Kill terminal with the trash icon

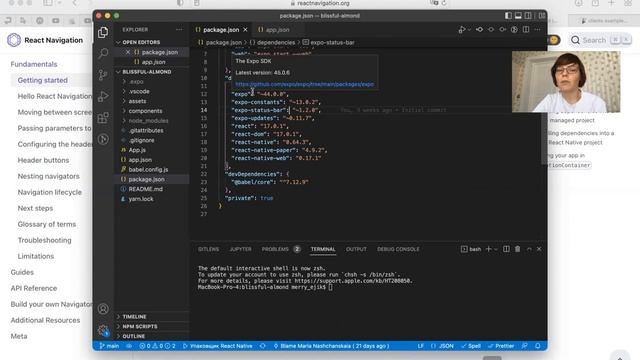pos(518,249)
